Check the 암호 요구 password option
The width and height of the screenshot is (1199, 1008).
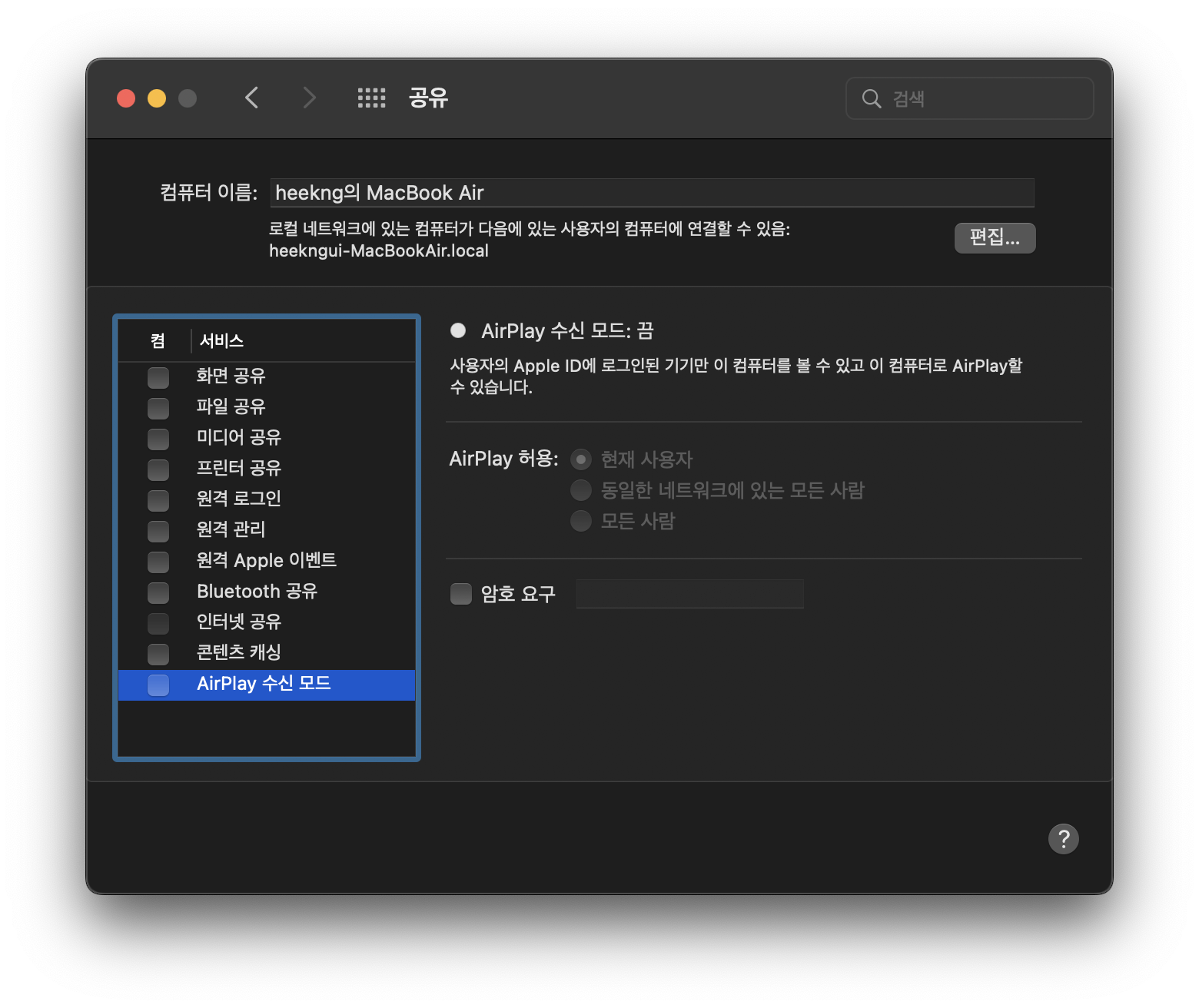pyautogui.click(x=460, y=593)
